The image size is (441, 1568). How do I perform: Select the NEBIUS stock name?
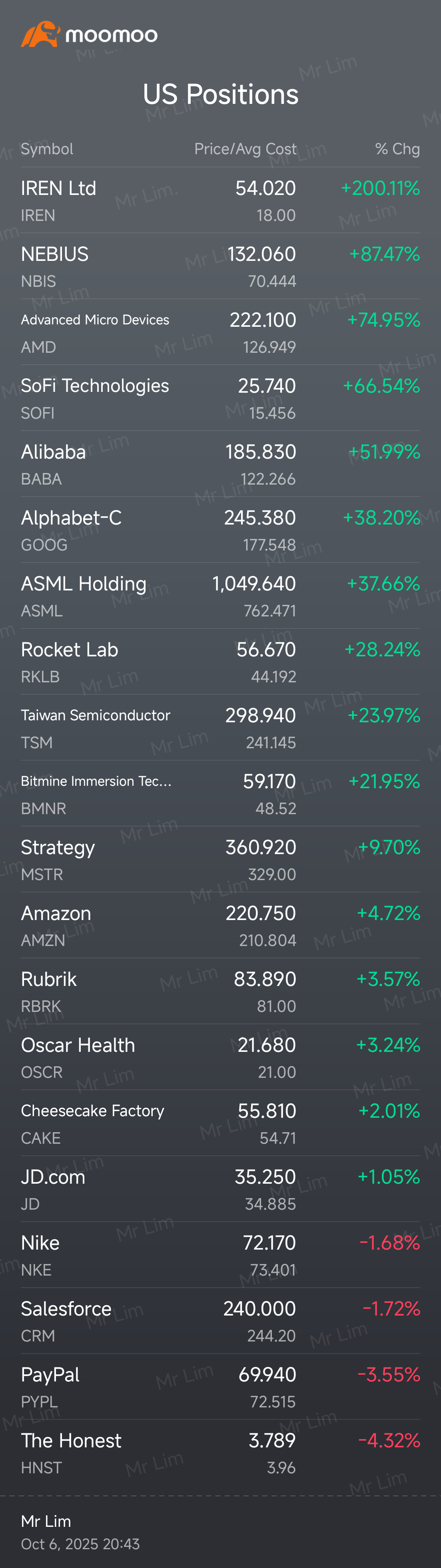(x=55, y=254)
